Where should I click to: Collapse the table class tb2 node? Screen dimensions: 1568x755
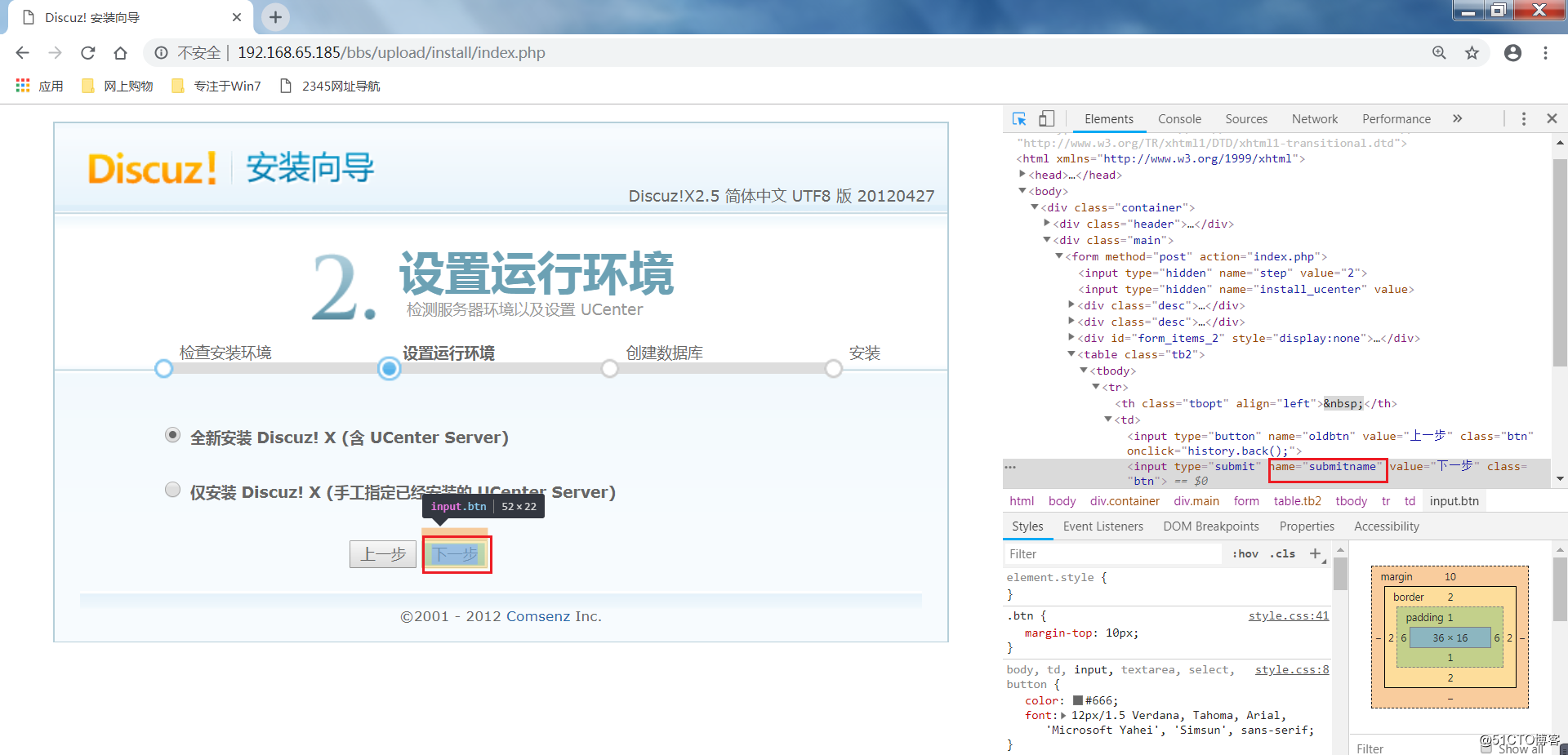point(1071,354)
